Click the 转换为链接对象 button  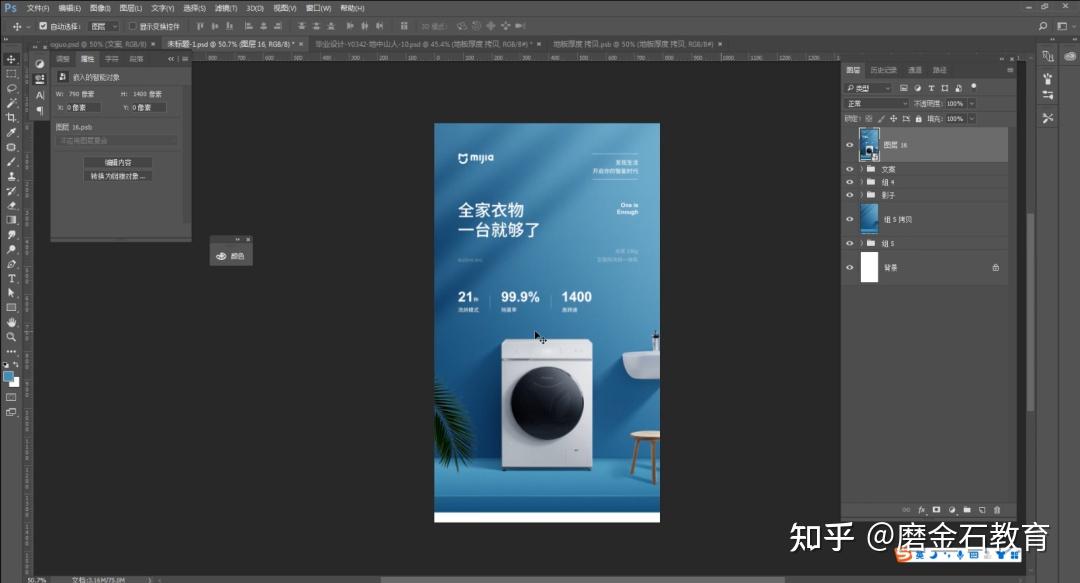pos(118,176)
